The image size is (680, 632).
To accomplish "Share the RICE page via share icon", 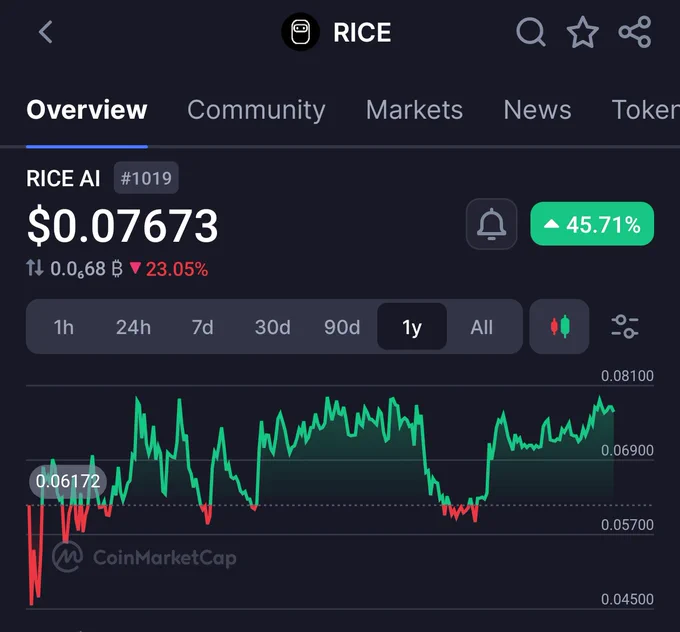I will (634, 32).
